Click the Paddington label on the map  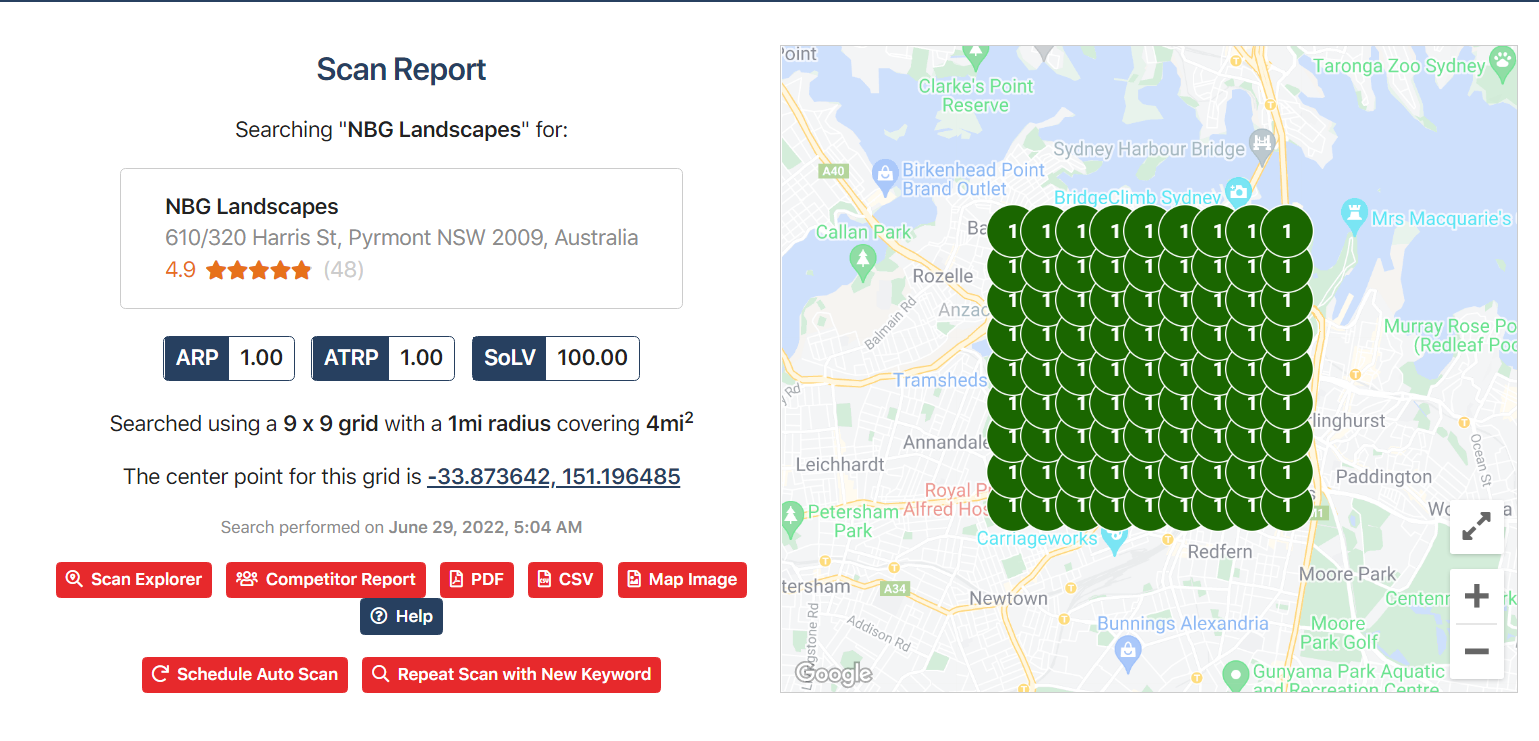pos(1383,476)
